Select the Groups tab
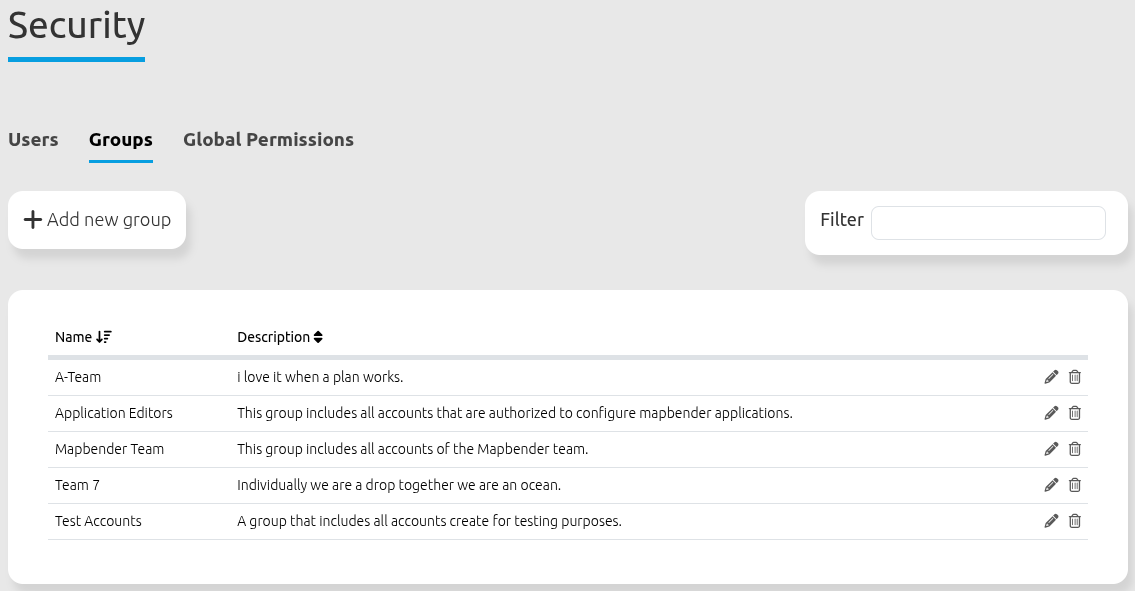 pyautogui.click(x=120, y=140)
